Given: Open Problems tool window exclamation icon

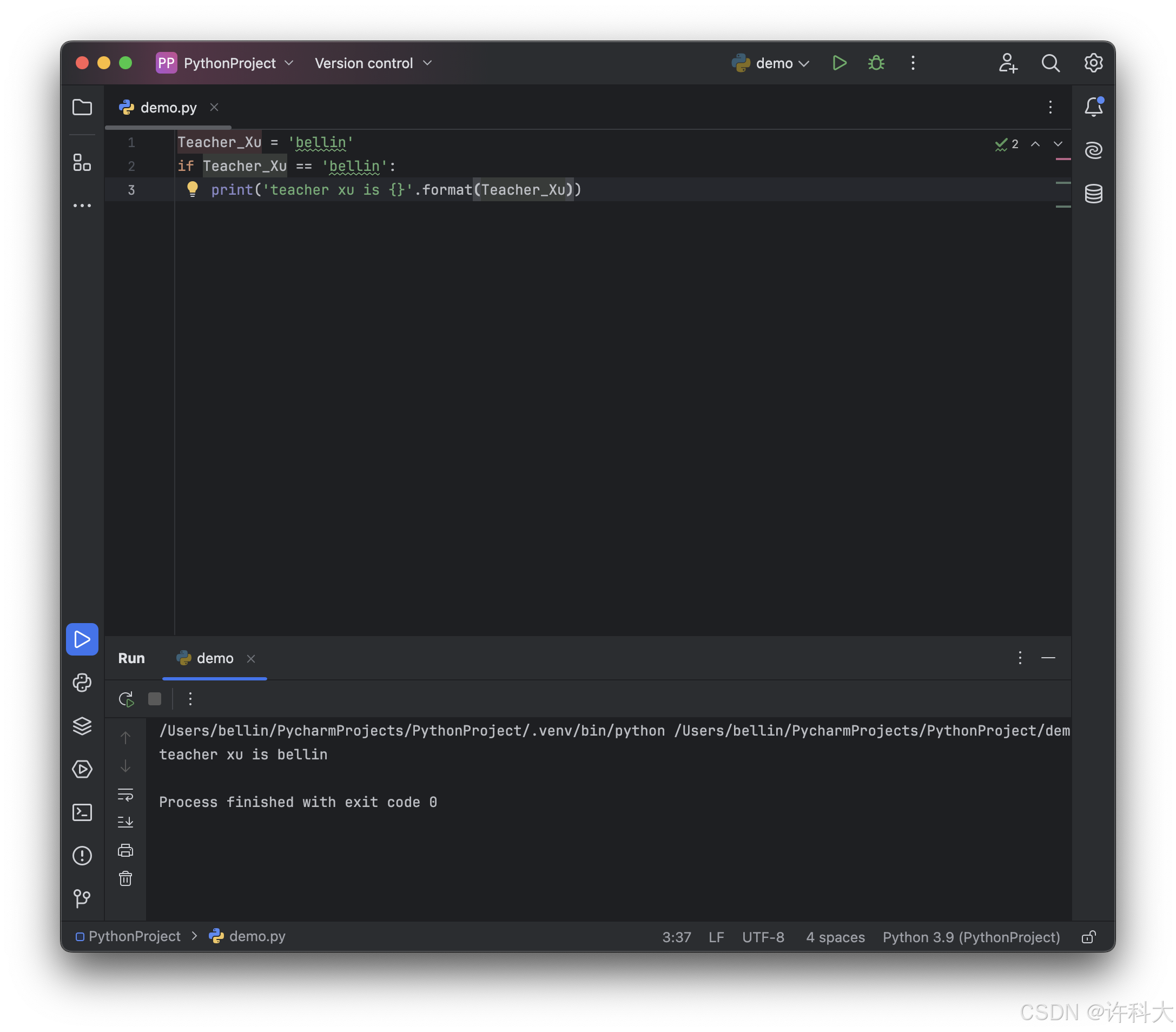Looking at the screenshot, I should (82, 855).
